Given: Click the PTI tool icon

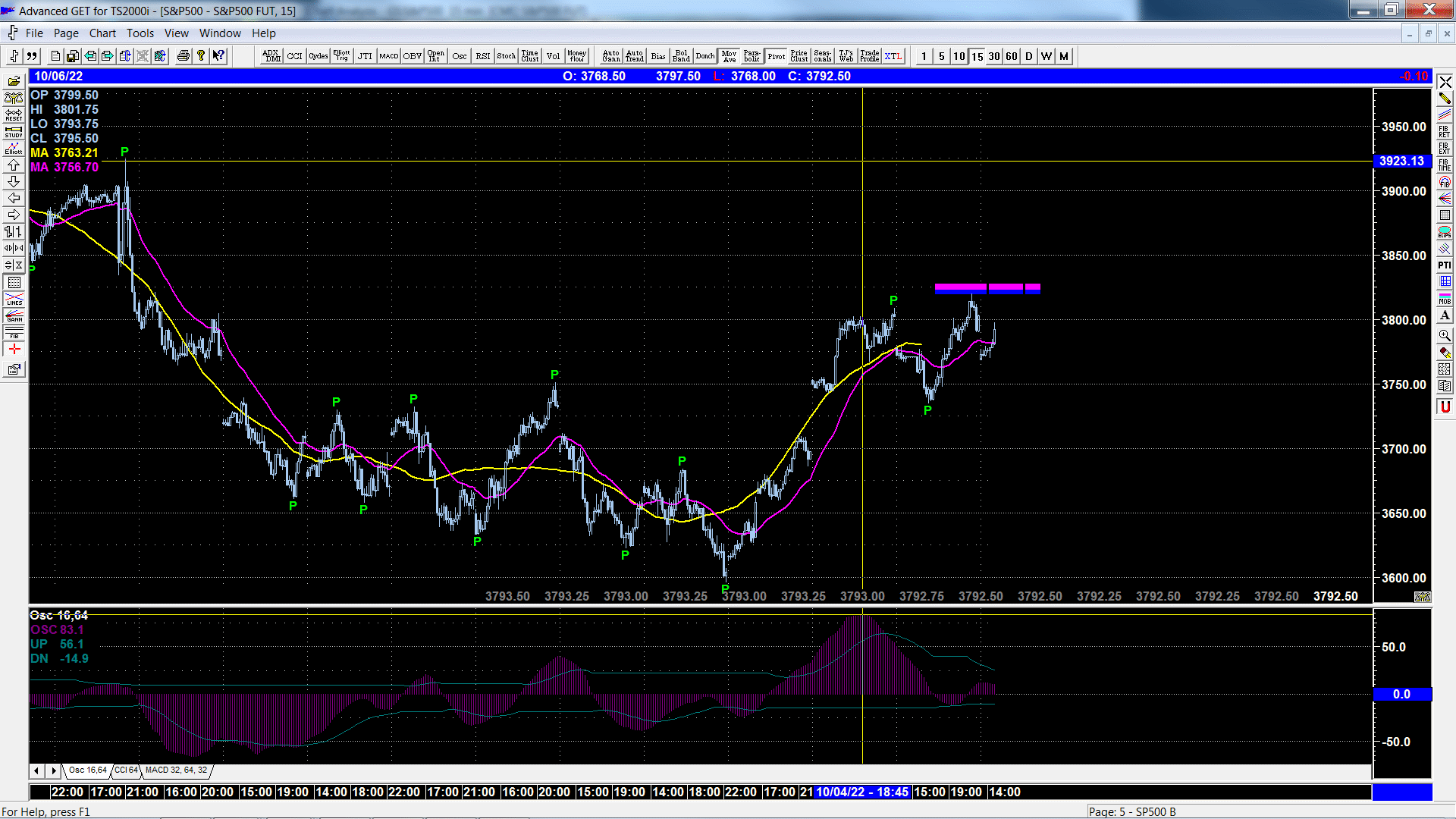Looking at the screenshot, I should [x=1445, y=265].
